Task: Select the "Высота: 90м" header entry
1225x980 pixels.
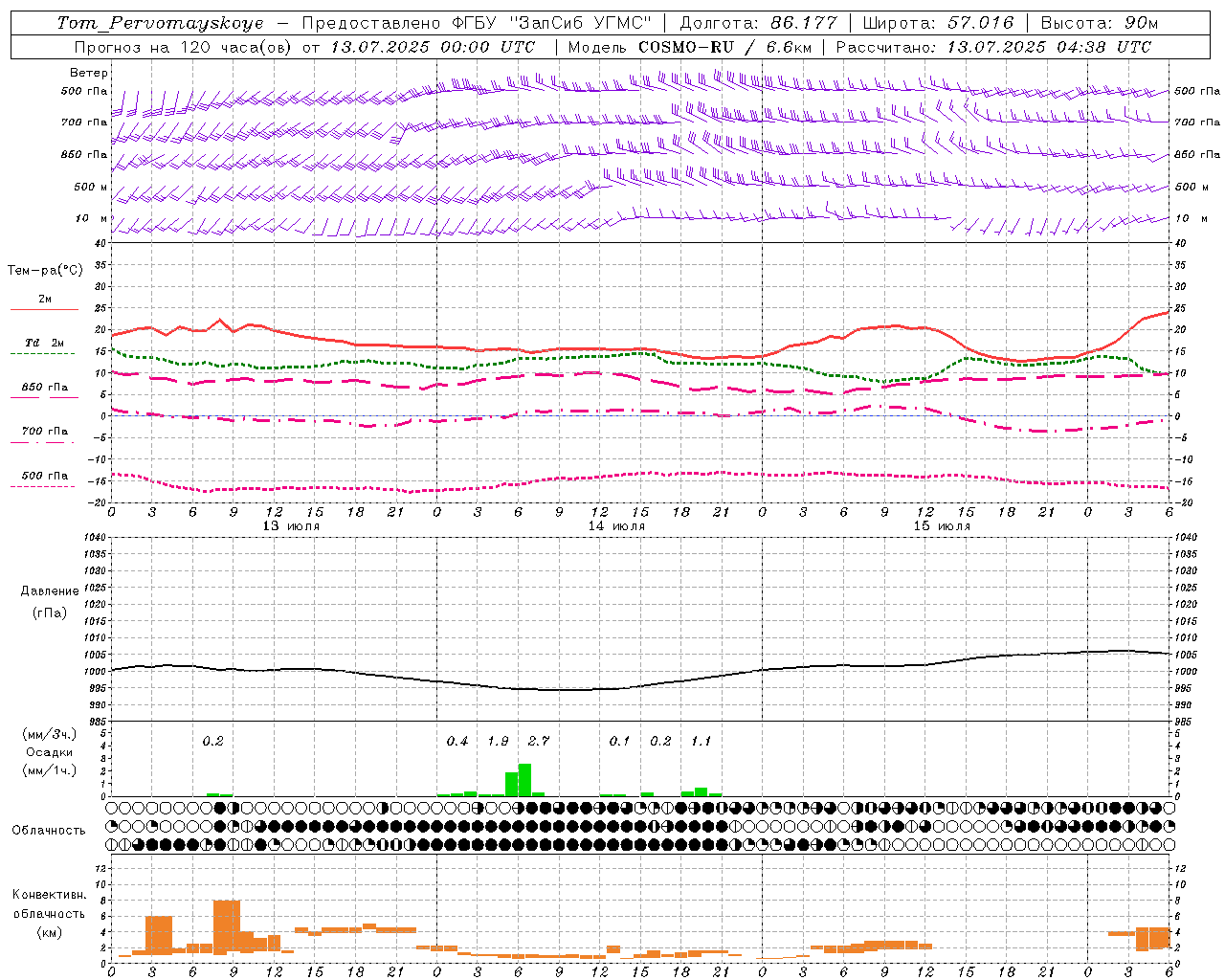Action: (1100, 23)
